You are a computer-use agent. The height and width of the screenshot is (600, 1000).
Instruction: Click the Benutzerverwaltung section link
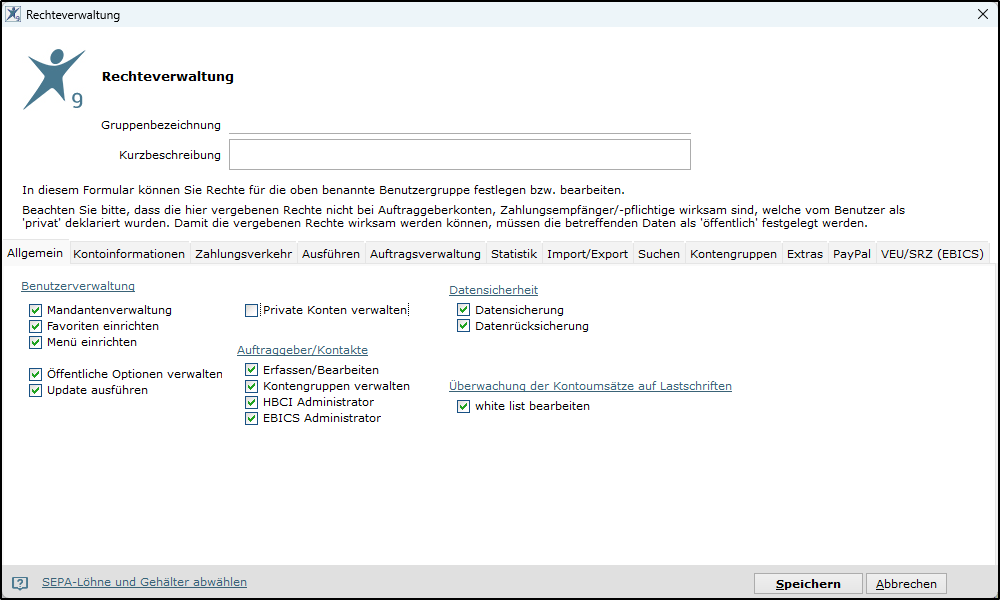point(78,286)
